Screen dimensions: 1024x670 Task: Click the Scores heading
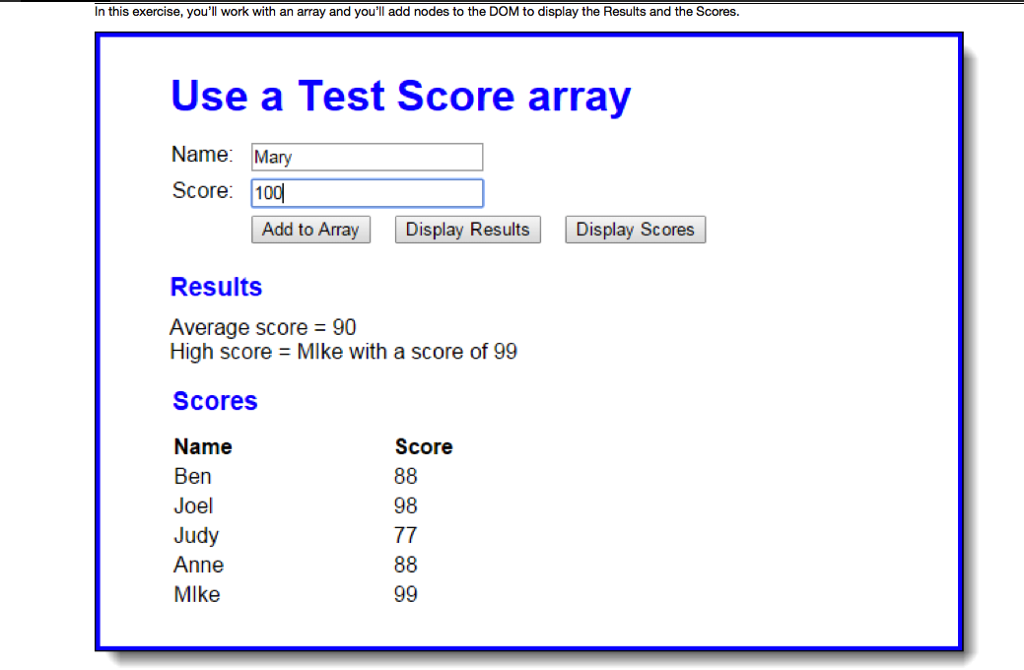214,400
